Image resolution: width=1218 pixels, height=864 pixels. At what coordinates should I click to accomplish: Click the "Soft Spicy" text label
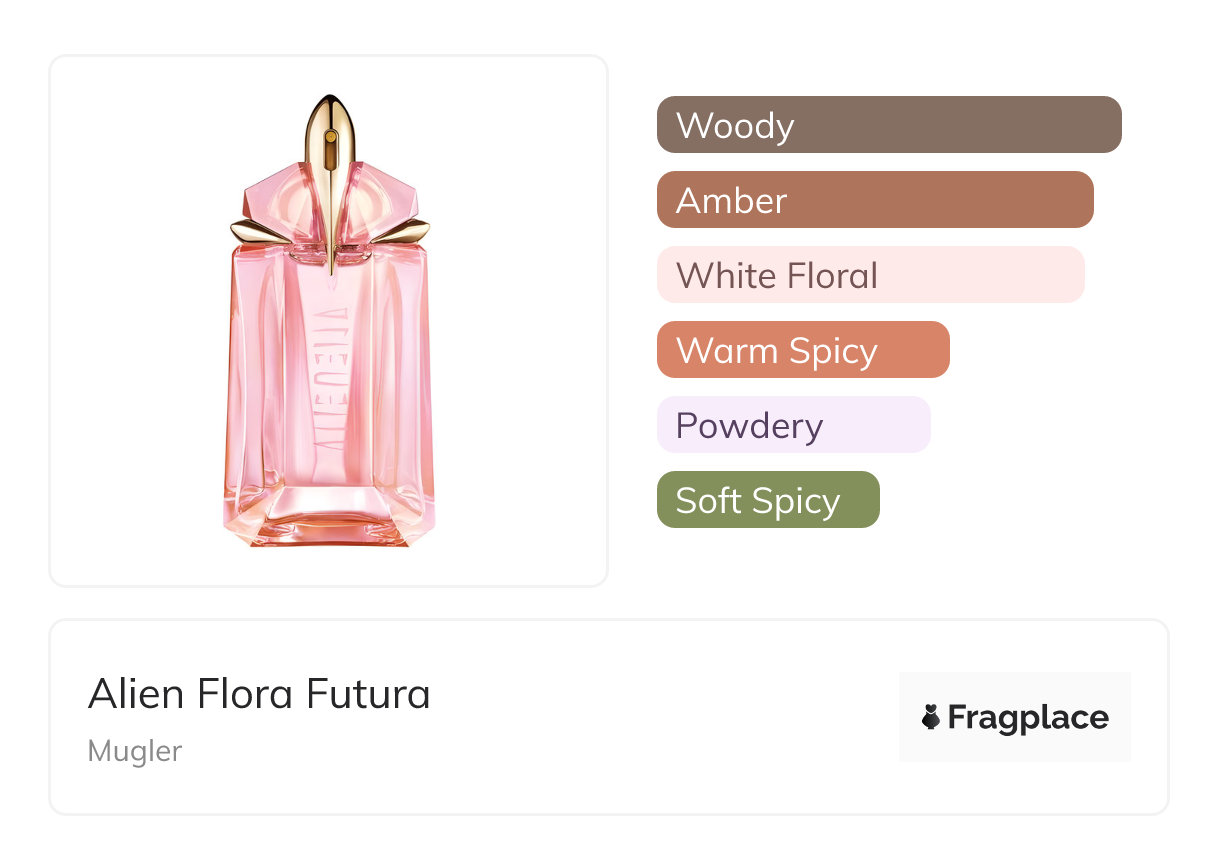[757, 501]
